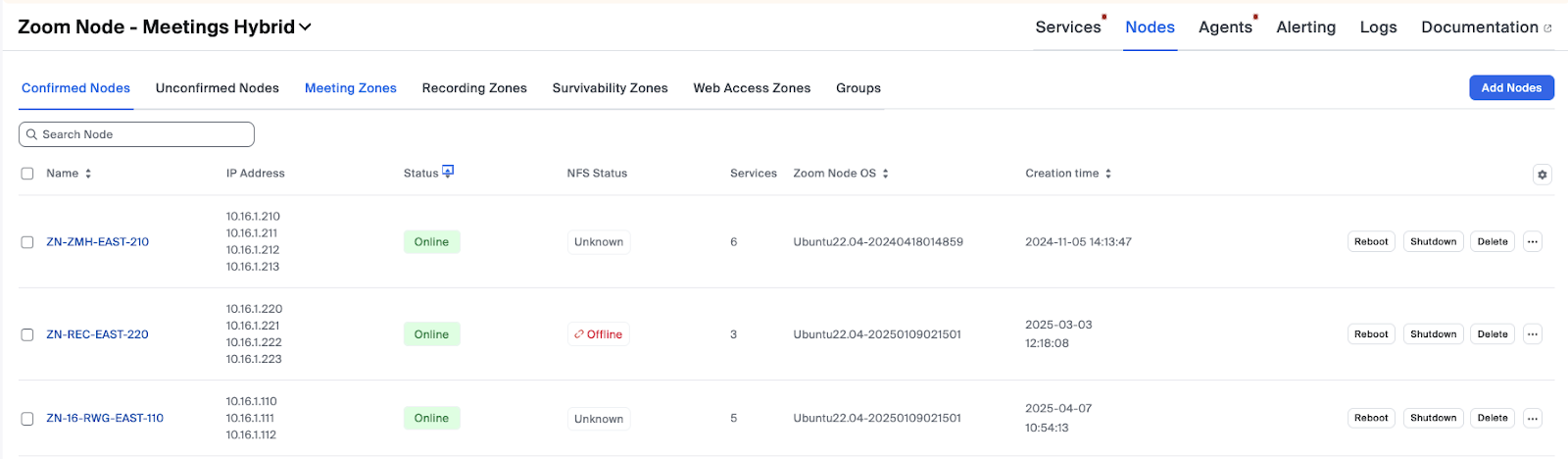Open more options for ZN-16-RWG-EAST-110
1568x459 pixels.
pos(1533,419)
